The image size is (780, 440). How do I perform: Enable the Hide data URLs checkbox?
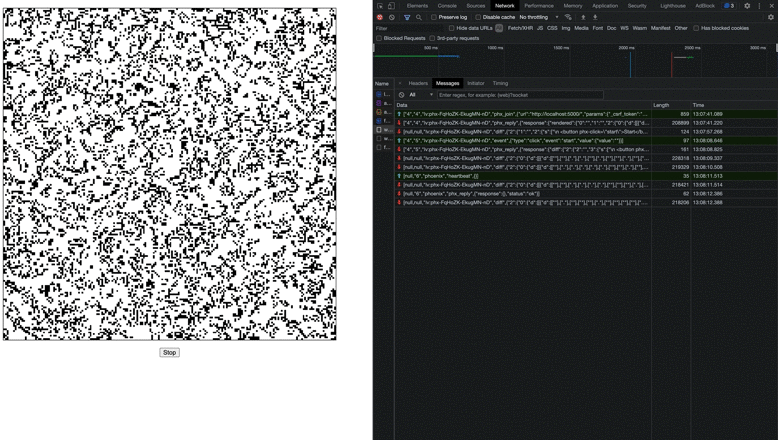point(452,28)
